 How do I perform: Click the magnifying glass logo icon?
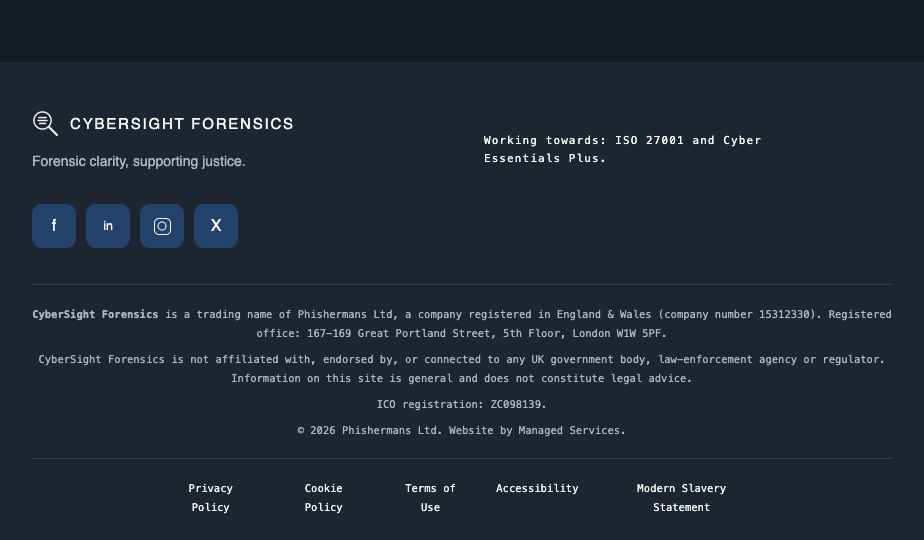tap(45, 123)
